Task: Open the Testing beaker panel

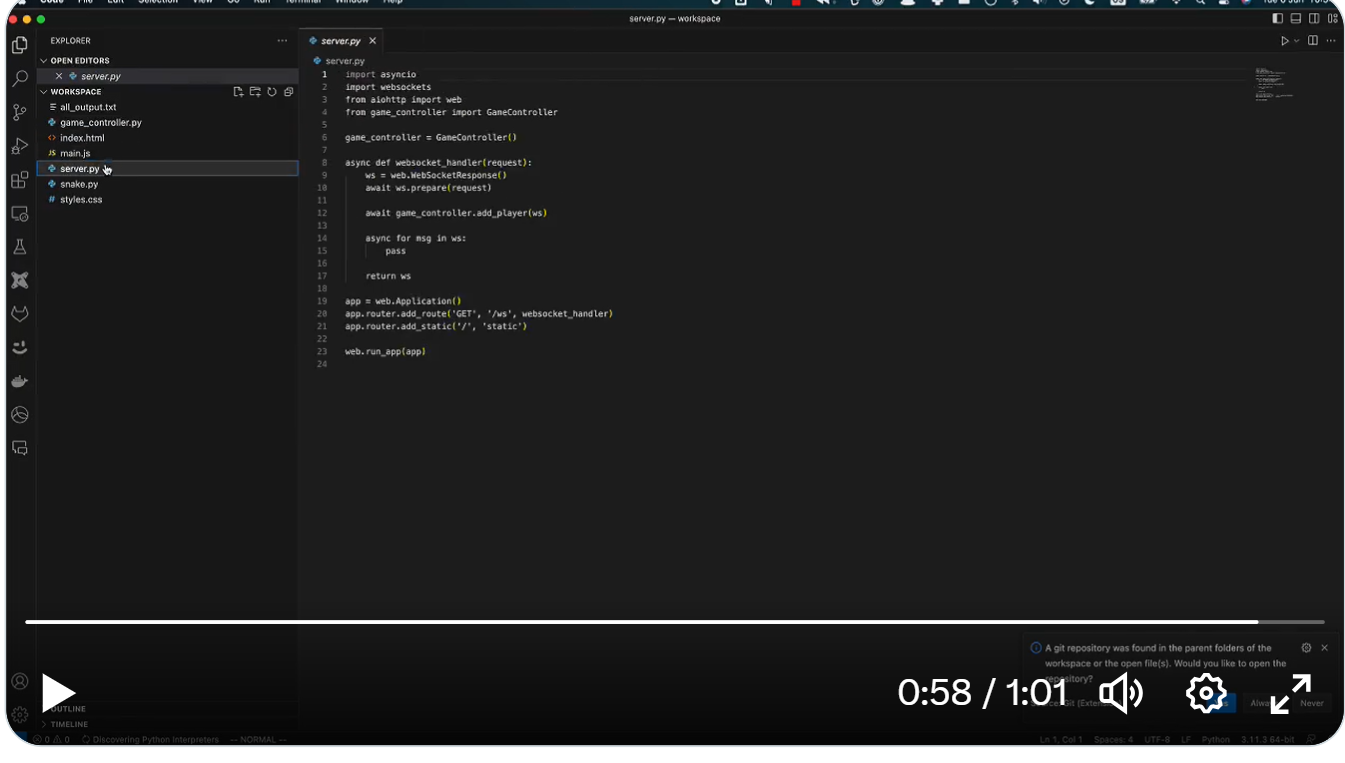Action: tap(19, 246)
